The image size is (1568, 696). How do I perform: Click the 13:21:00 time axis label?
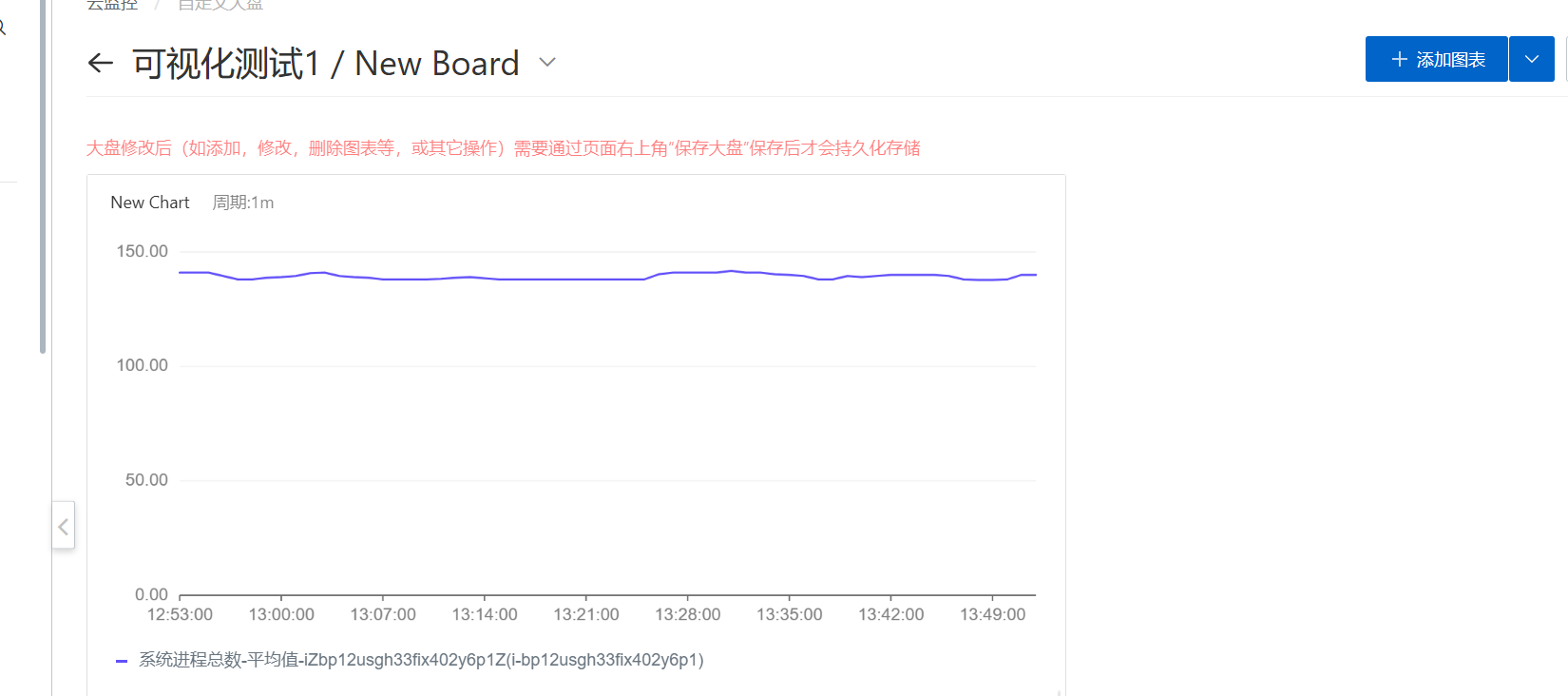tap(586, 614)
